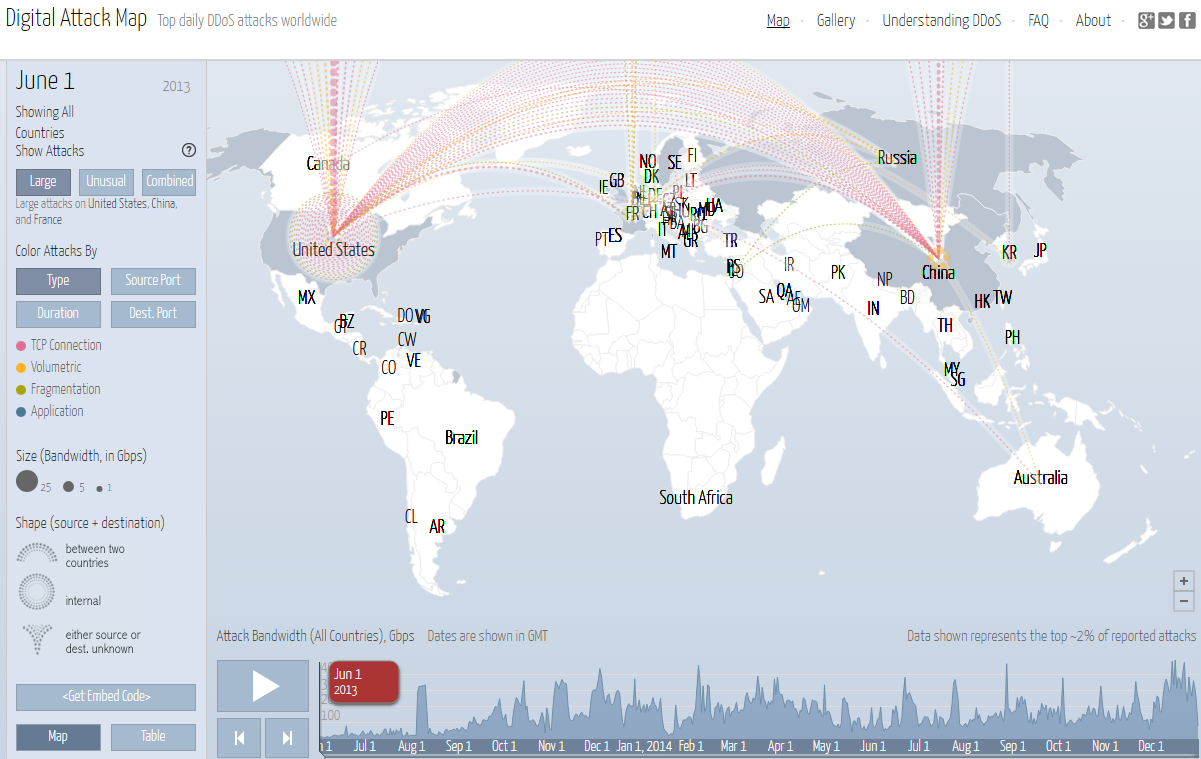Switch to Table view
This screenshot has height=759, width=1201.
tap(153, 737)
